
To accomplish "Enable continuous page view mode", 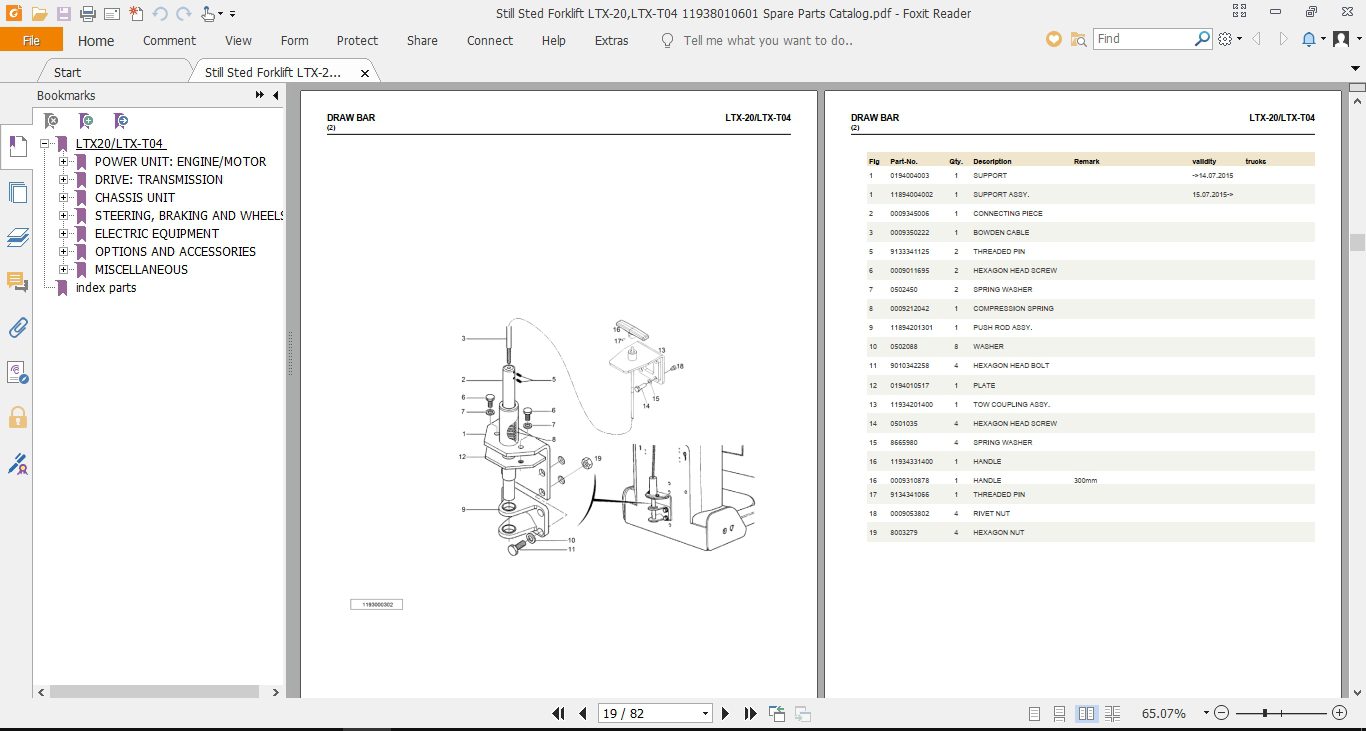I will 1060,714.
